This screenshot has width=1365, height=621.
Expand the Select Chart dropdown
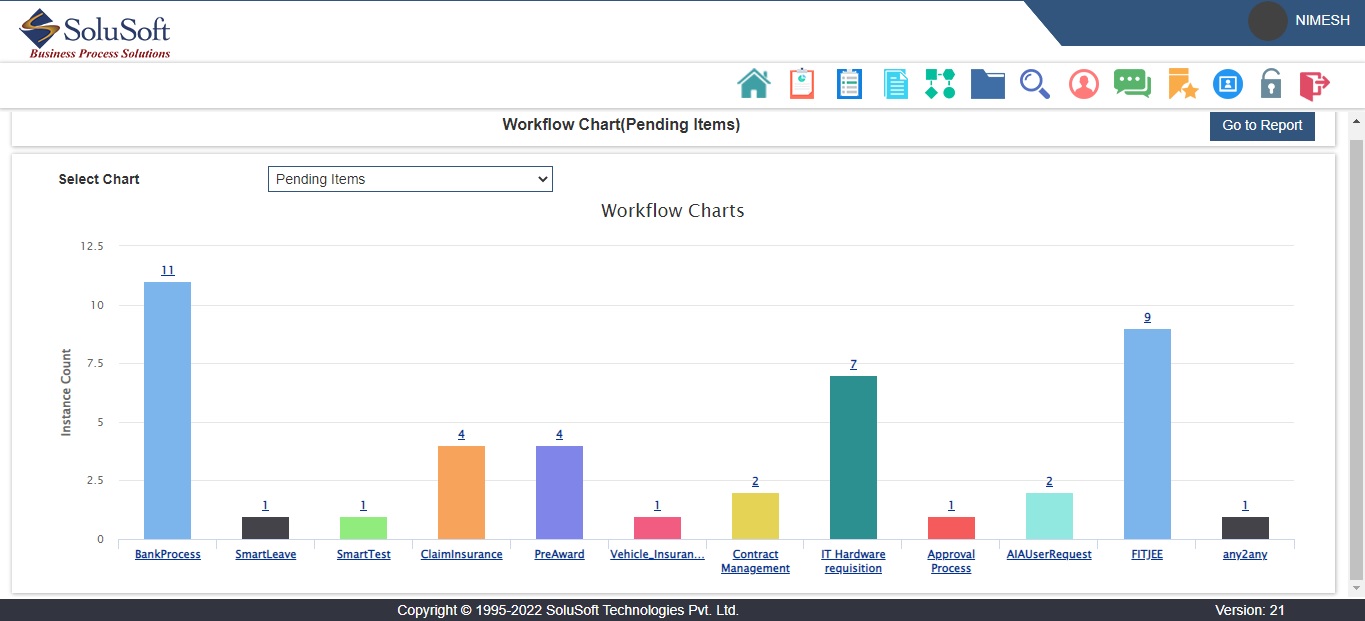click(x=410, y=179)
